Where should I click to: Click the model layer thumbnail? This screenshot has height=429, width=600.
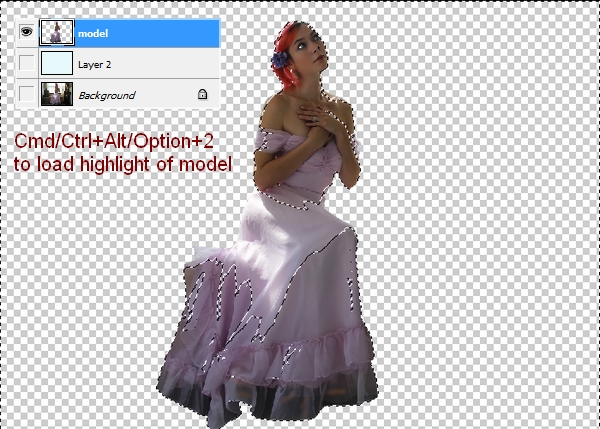click(55, 32)
